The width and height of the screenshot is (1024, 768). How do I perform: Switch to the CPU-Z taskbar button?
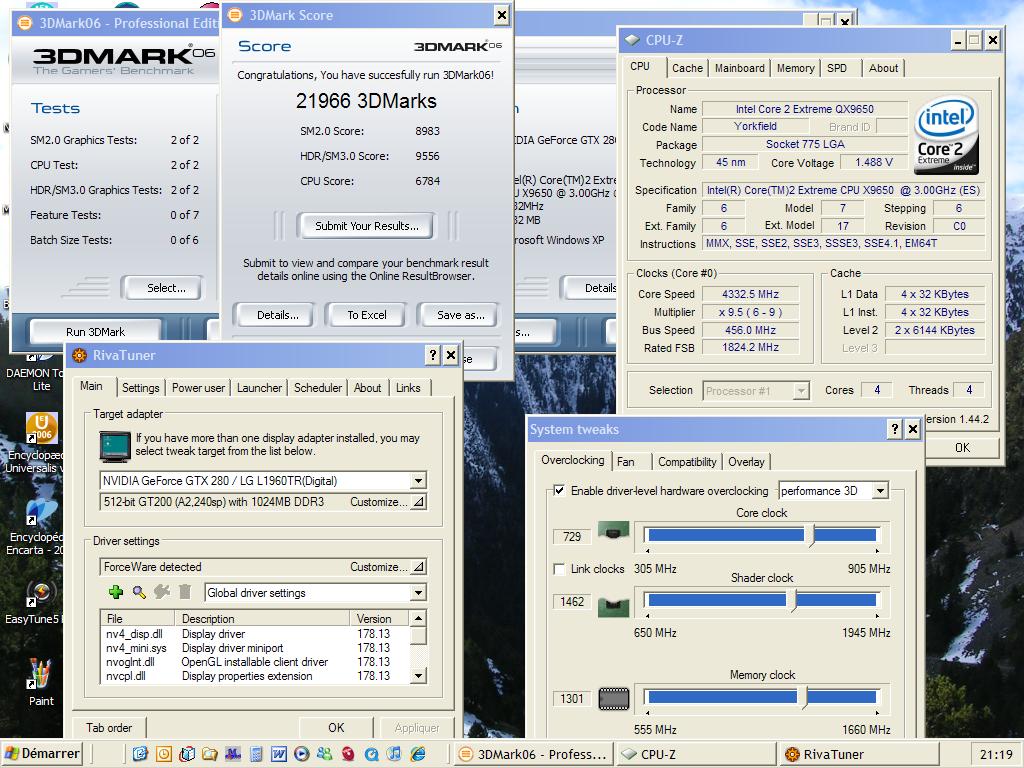[x=697, y=754]
